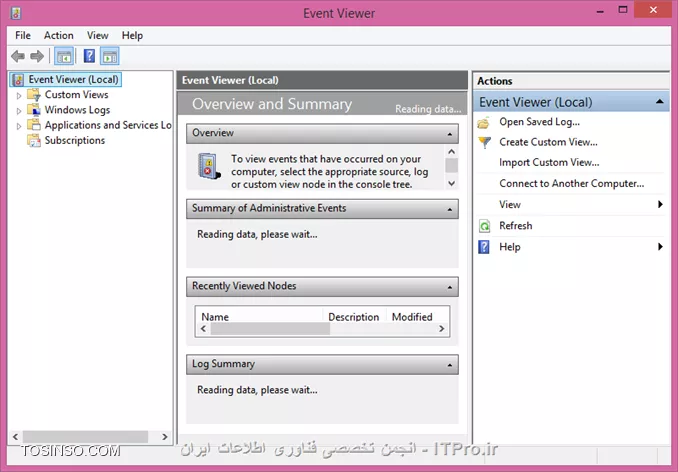Click the Back arrow toolbar icon
The width and height of the screenshot is (678, 472).
tap(18, 56)
